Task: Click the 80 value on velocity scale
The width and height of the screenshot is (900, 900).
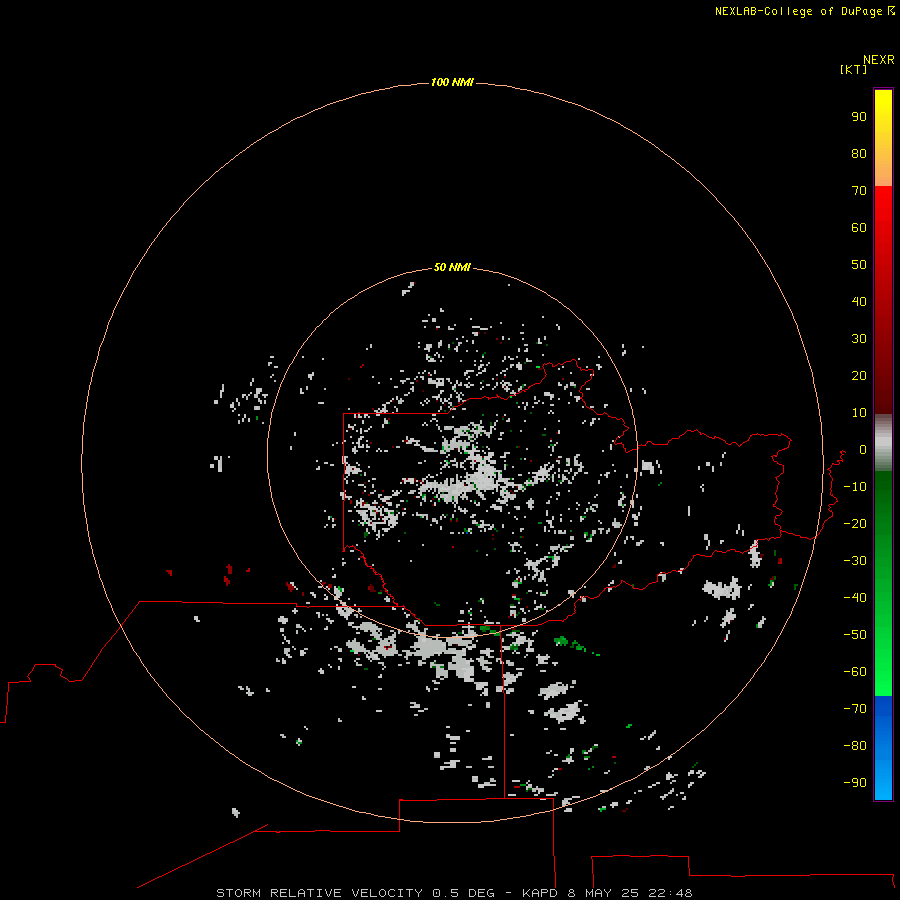Action: click(x=859, y=154)
